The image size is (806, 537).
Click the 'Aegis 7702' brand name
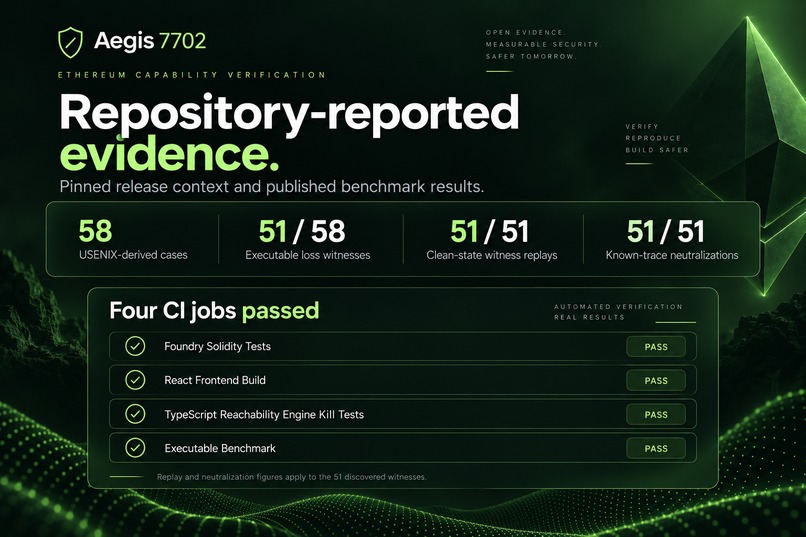pyautogui.click(x=150, y=41)
